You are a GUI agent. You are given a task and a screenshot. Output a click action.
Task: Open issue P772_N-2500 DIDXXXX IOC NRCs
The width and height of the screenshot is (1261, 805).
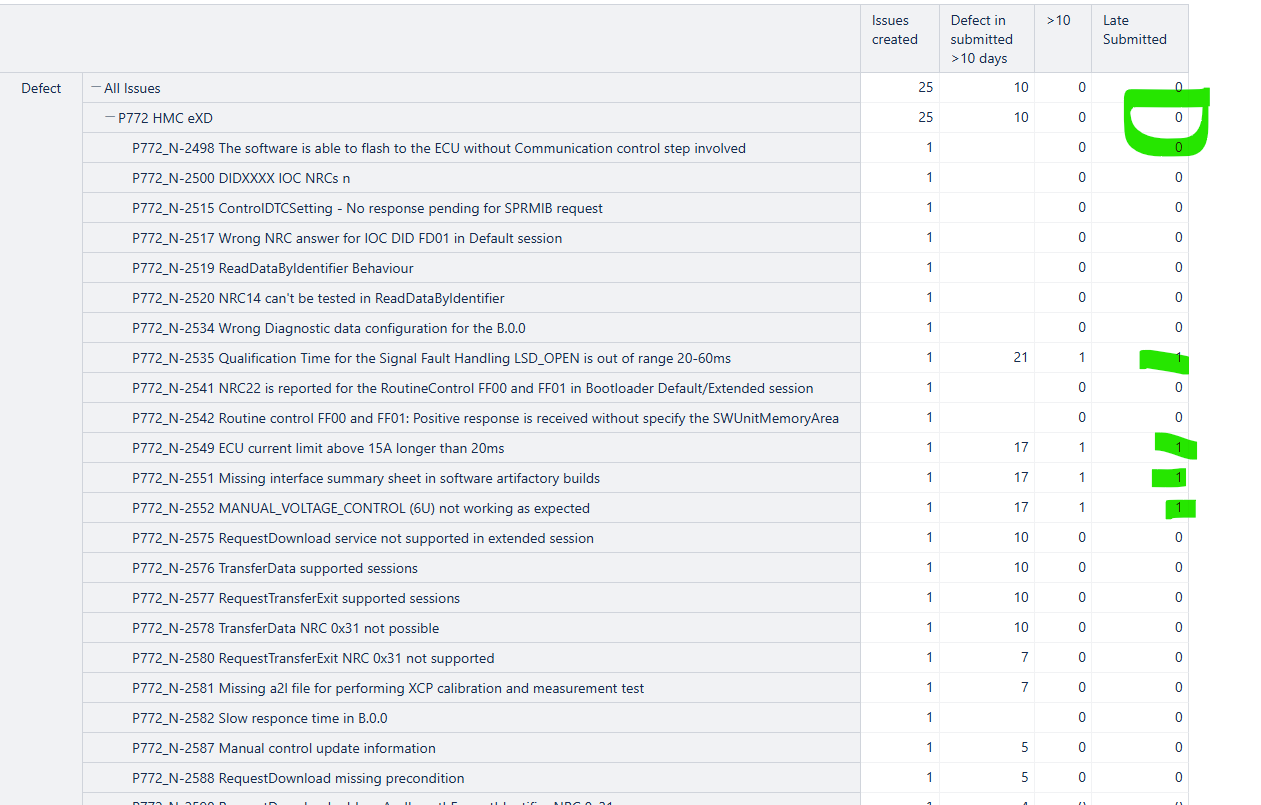point(241,178)
